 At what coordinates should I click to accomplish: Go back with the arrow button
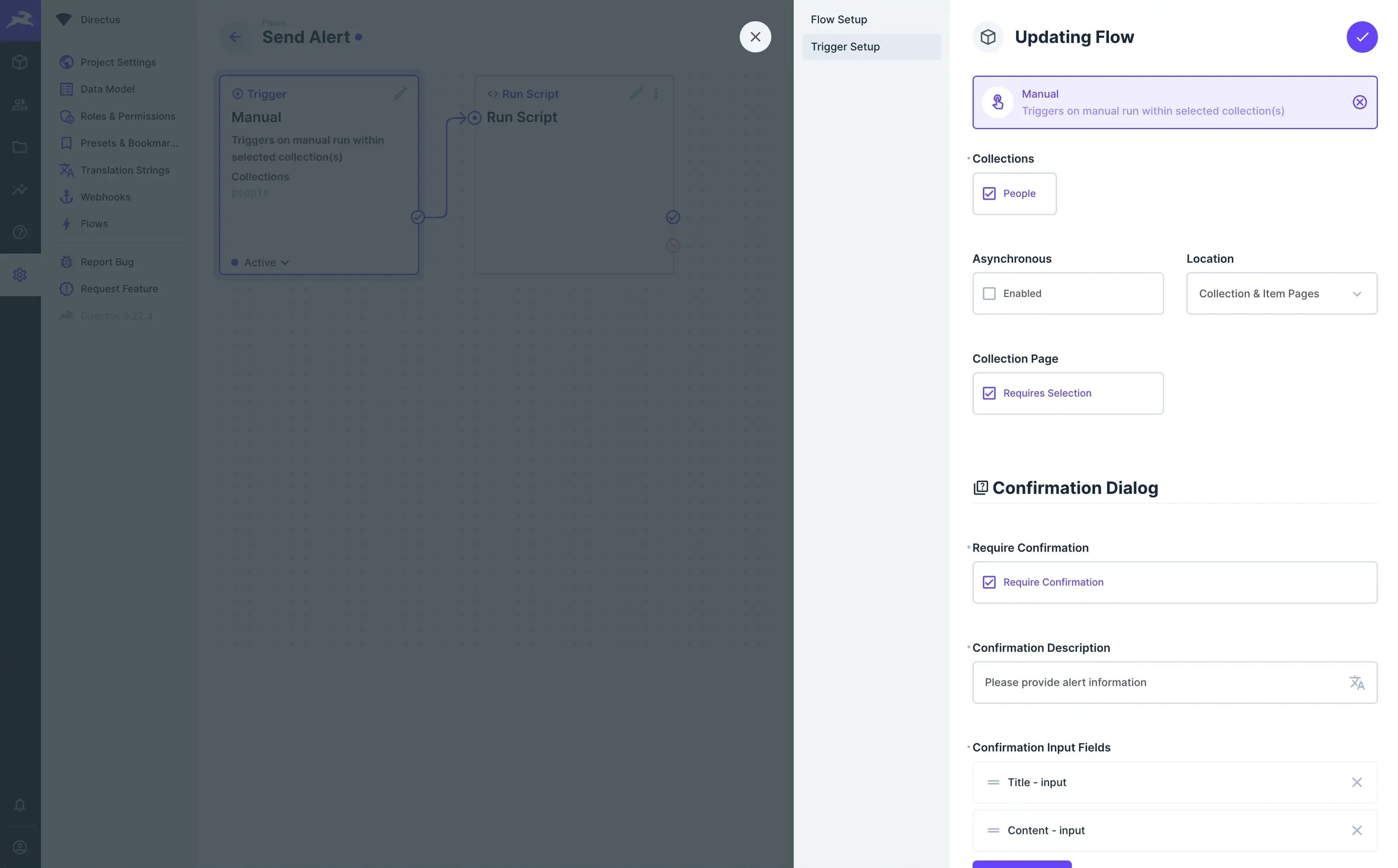(236, 37)
